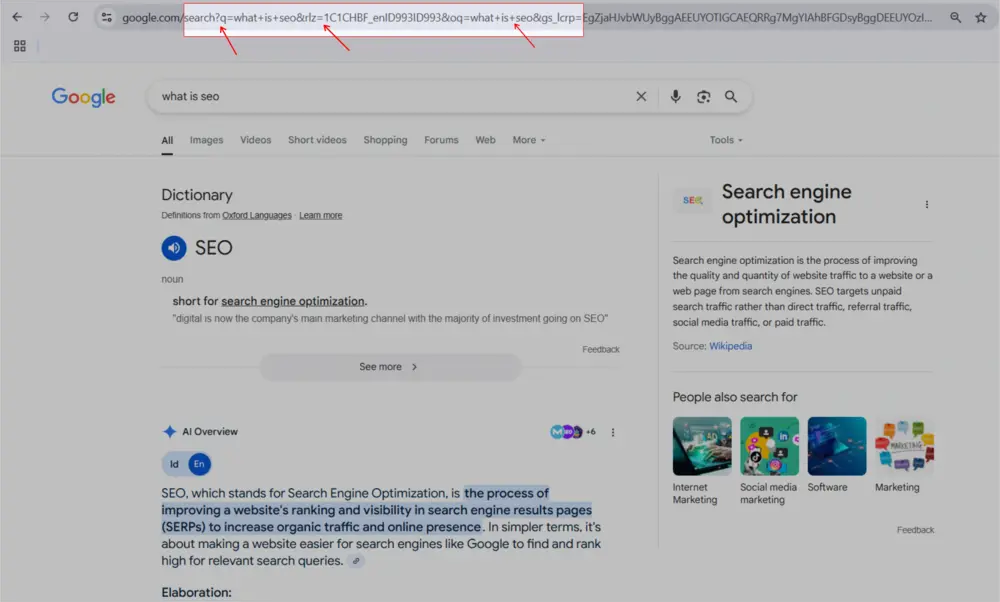Click the SEO headword in dictionary
This screenshot has height=602, width=1000.
click(214, 248)
